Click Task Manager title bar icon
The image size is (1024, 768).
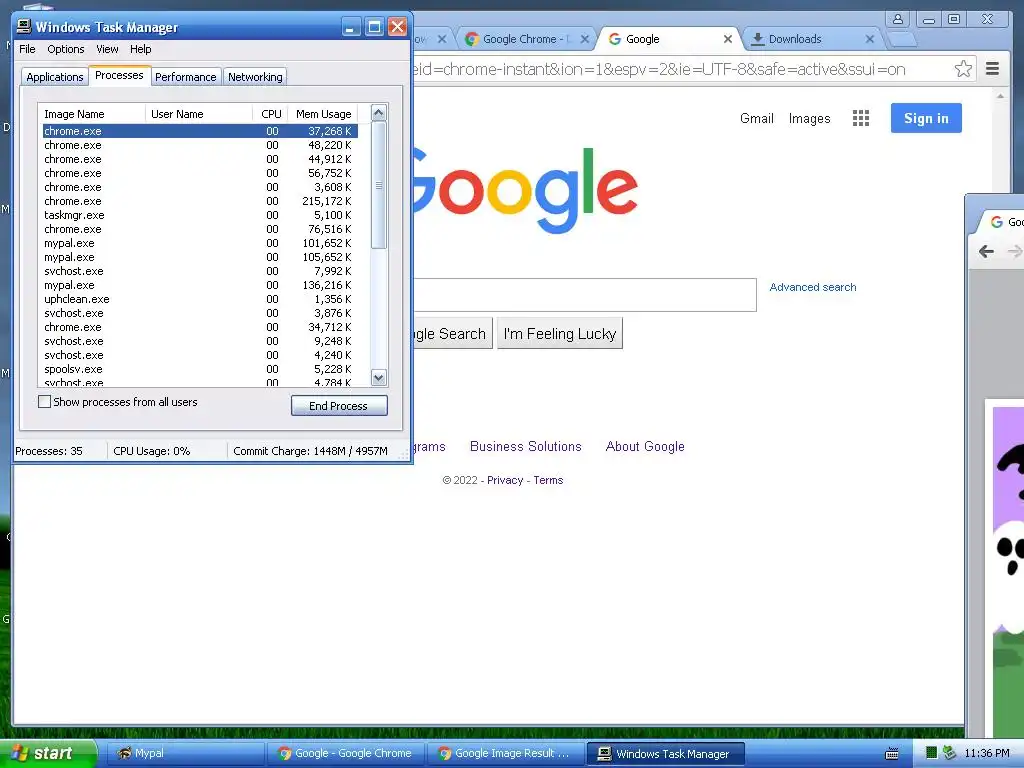coord(24,26)
